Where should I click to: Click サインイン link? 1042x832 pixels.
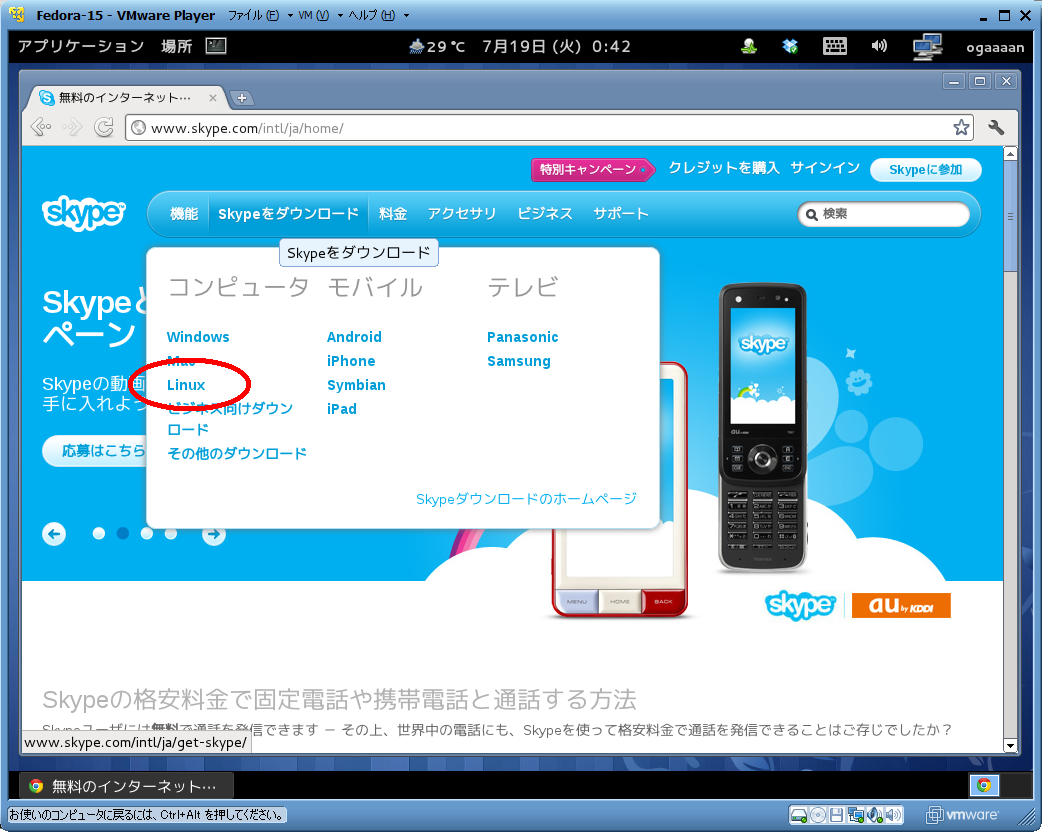pyautogui.click(x=825, y=167)
